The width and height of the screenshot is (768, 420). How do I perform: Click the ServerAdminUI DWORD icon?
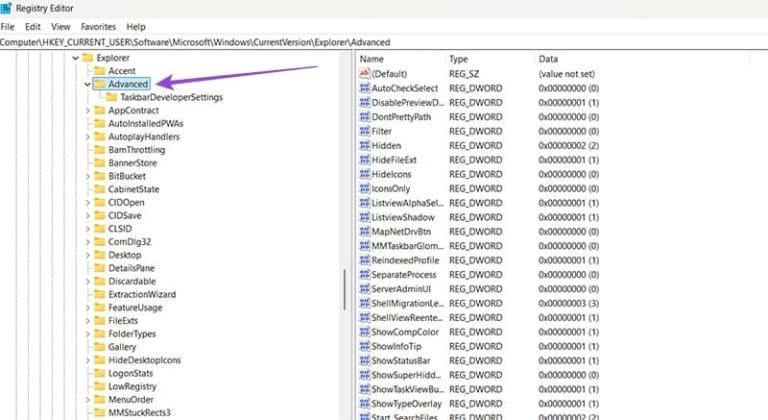364,289
